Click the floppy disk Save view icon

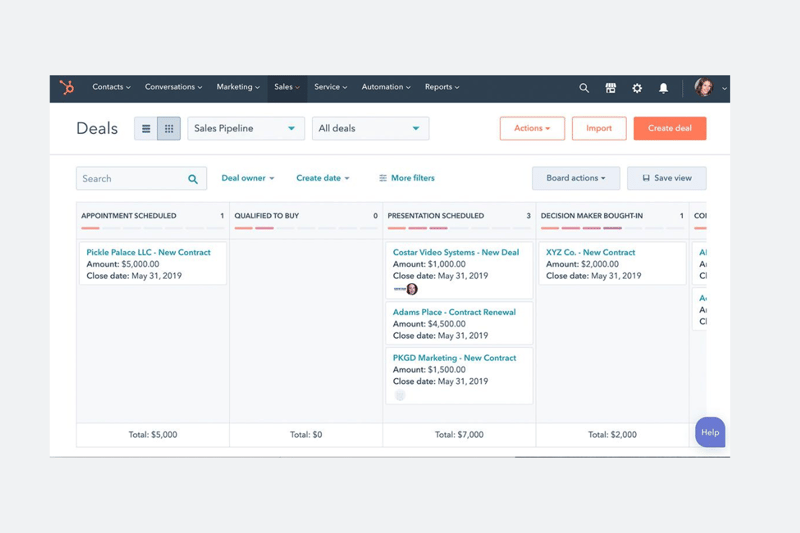point(646,178)
